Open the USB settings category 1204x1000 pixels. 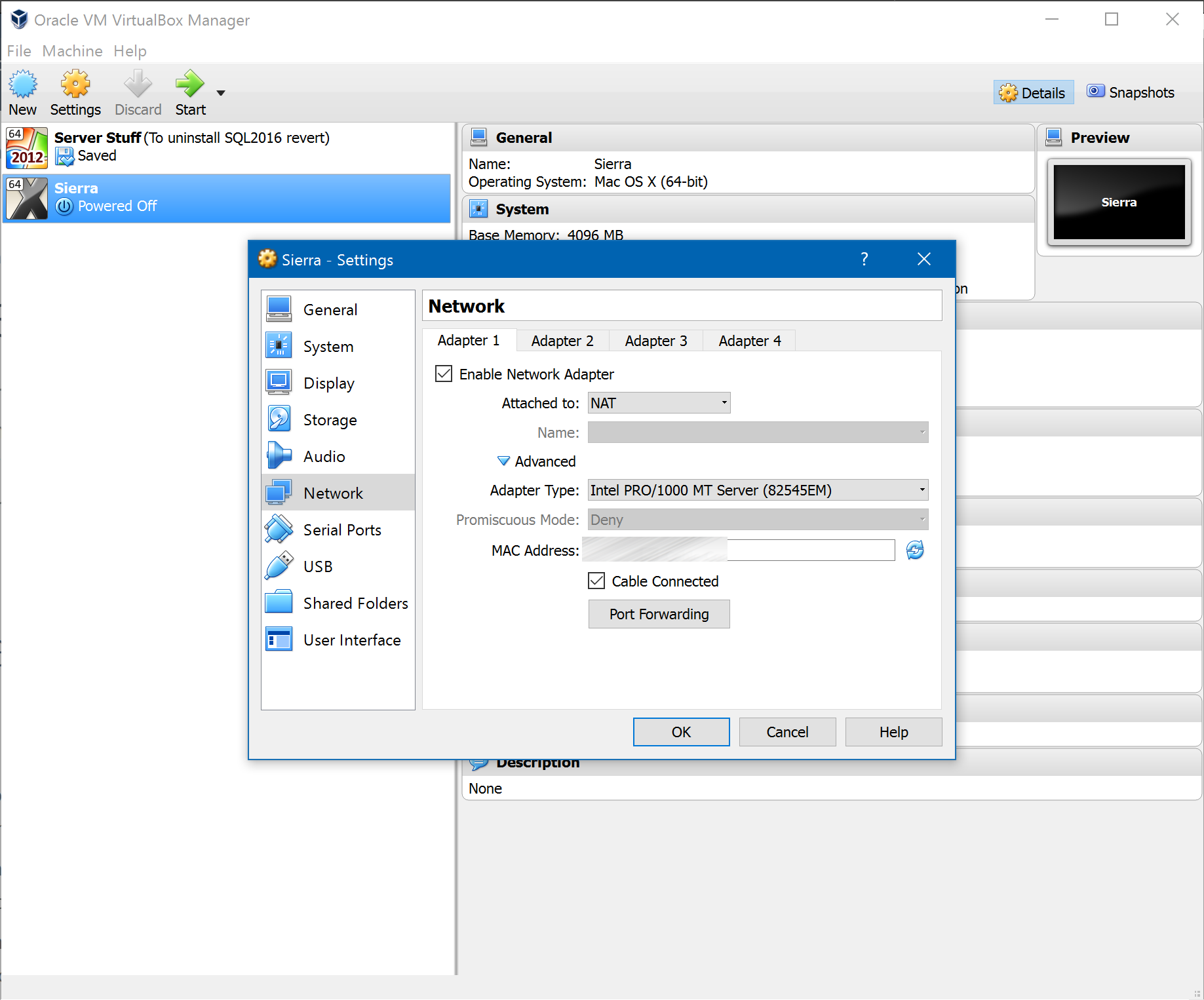(x=318, y=567)
